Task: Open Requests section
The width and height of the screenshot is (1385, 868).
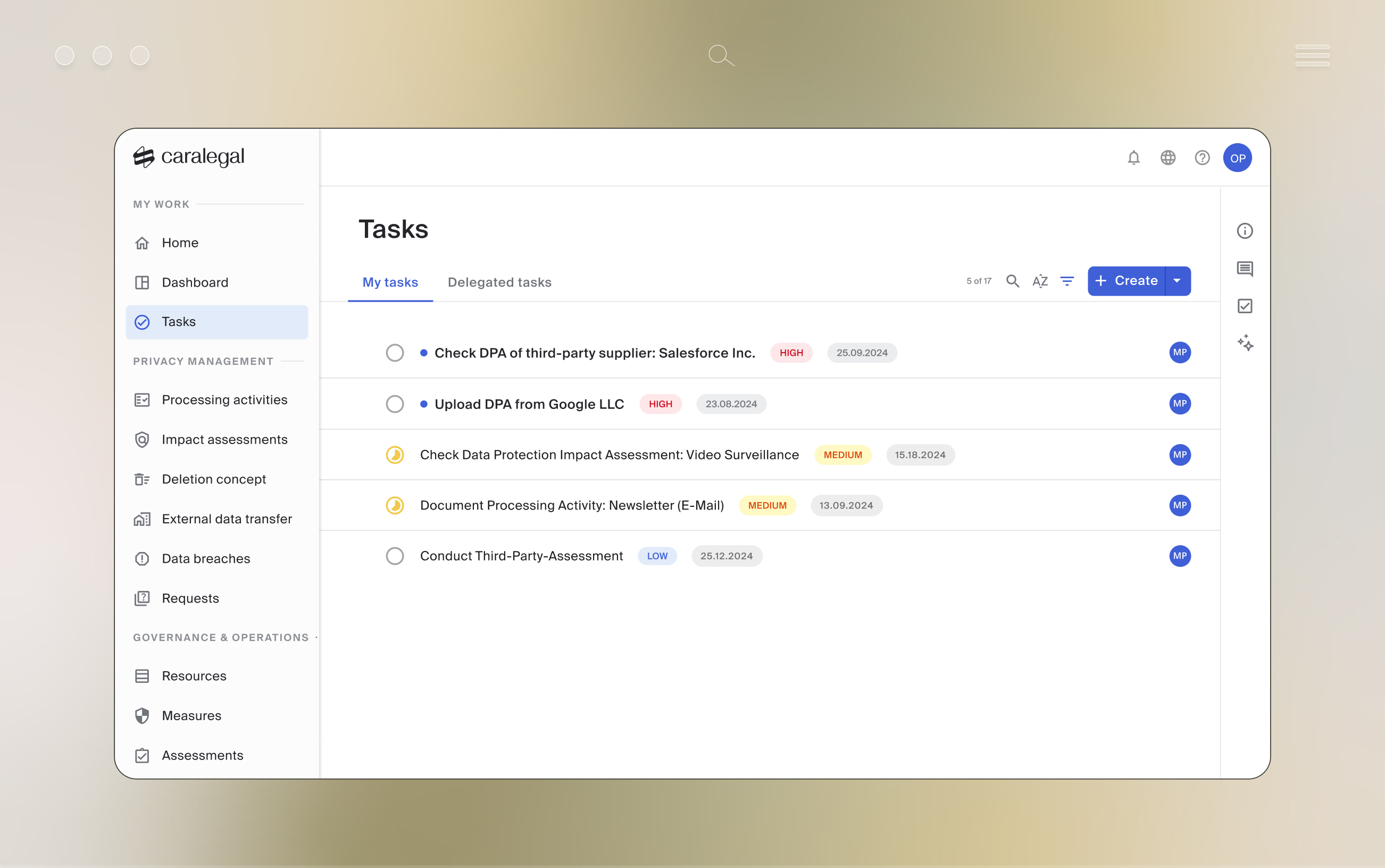Action: (216, 598)
